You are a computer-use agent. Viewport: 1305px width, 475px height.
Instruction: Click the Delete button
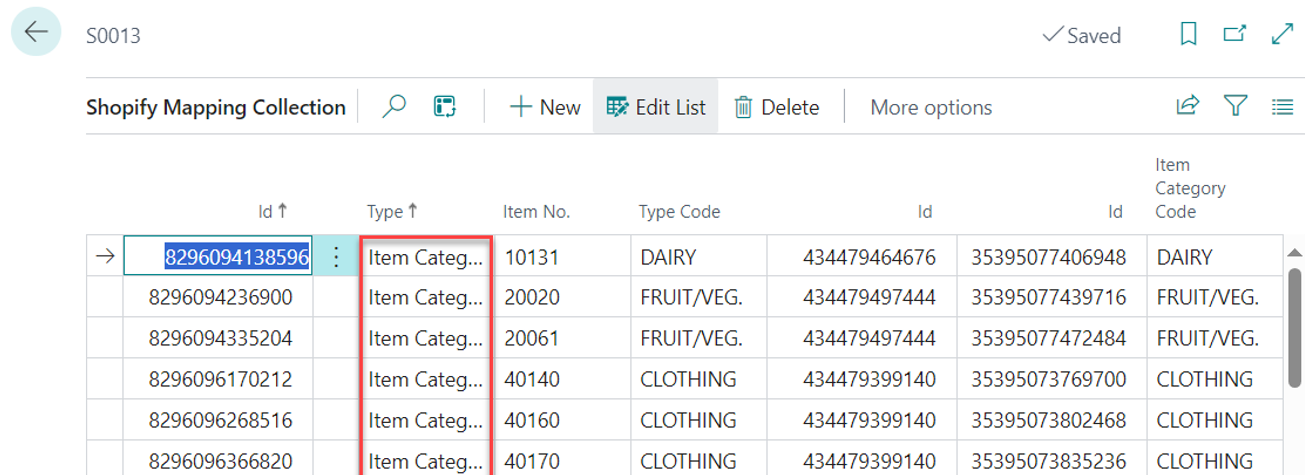pyautogui.click(x=777, y=107)
